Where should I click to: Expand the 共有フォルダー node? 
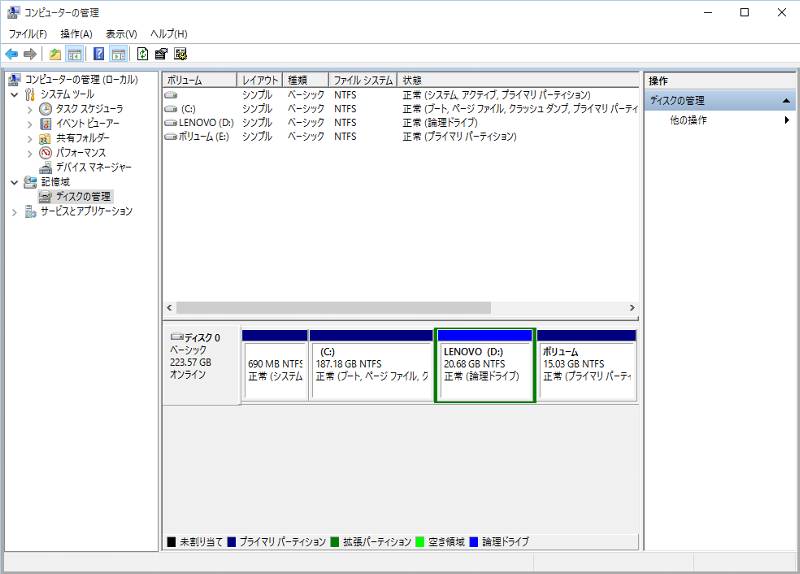click(x=30, y=138)
